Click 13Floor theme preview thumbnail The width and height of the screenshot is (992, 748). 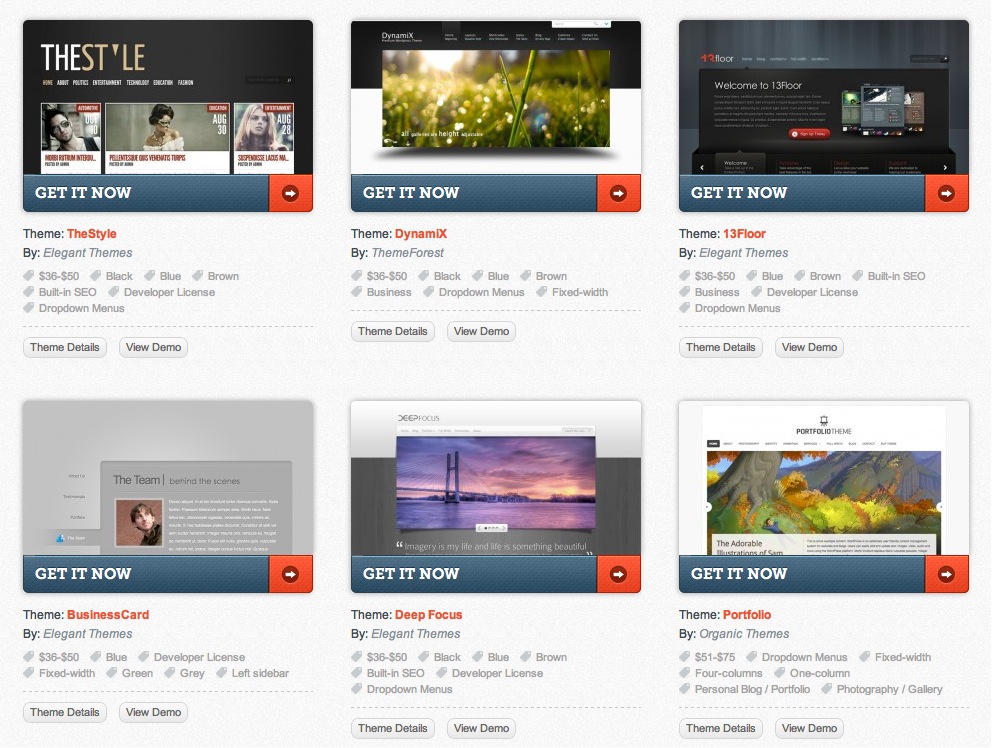[824, 97]
